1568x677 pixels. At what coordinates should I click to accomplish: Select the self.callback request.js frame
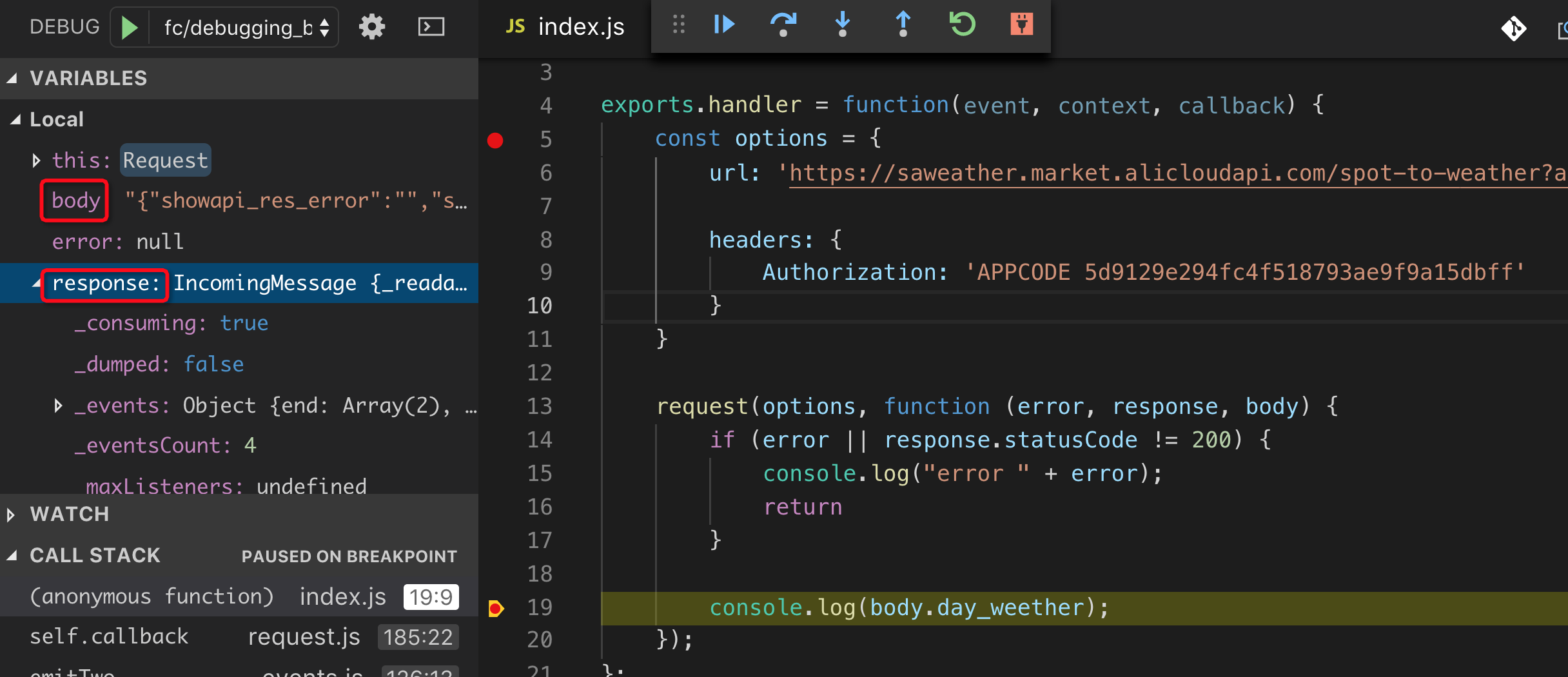pyautogui.click(x=239, y=636)
